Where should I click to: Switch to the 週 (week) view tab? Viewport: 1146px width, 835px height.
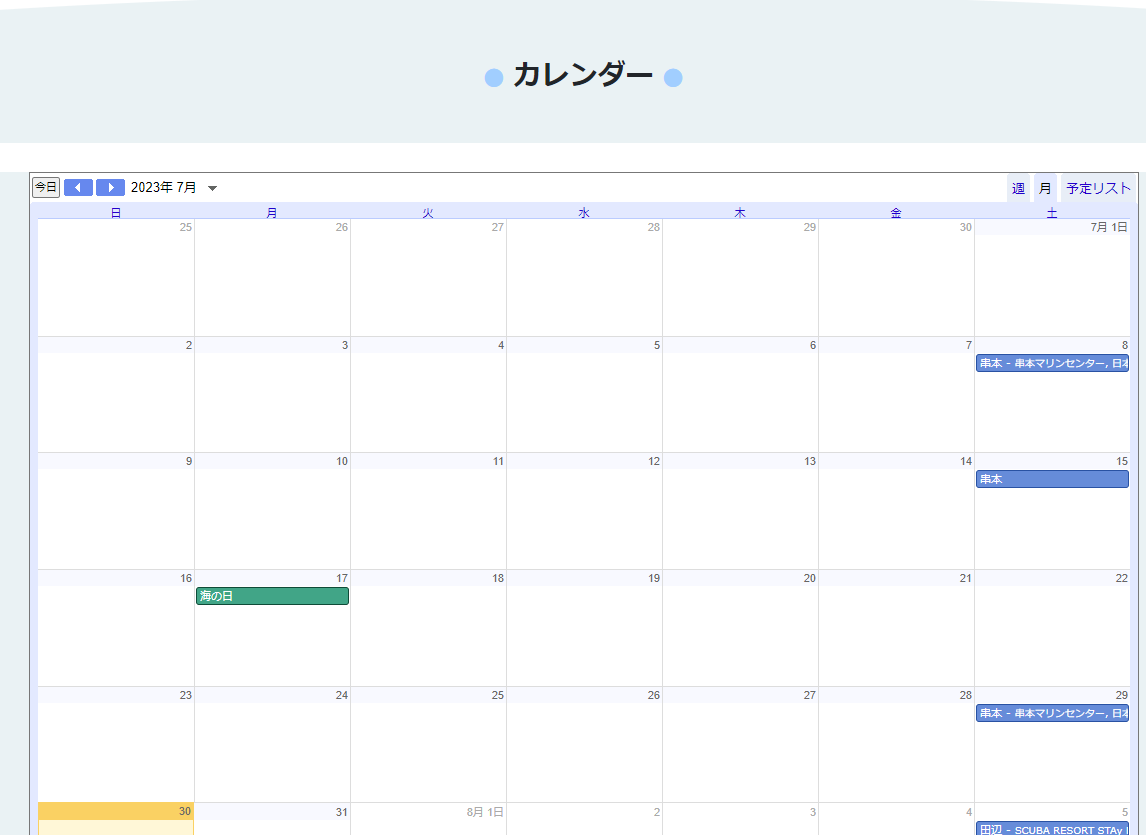tap(1017, 187)
